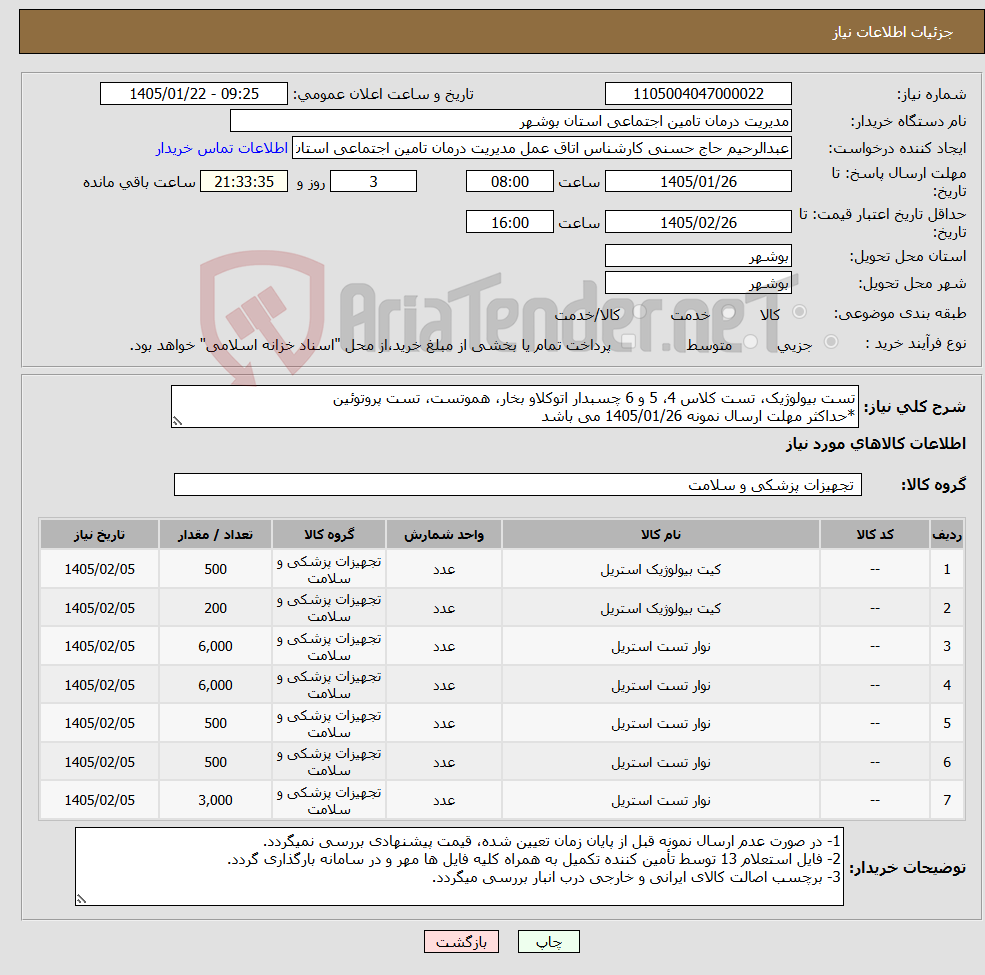Click the گروه کالا column header
The height and width of the screenshot is (975, 985).
click(329, 535)
